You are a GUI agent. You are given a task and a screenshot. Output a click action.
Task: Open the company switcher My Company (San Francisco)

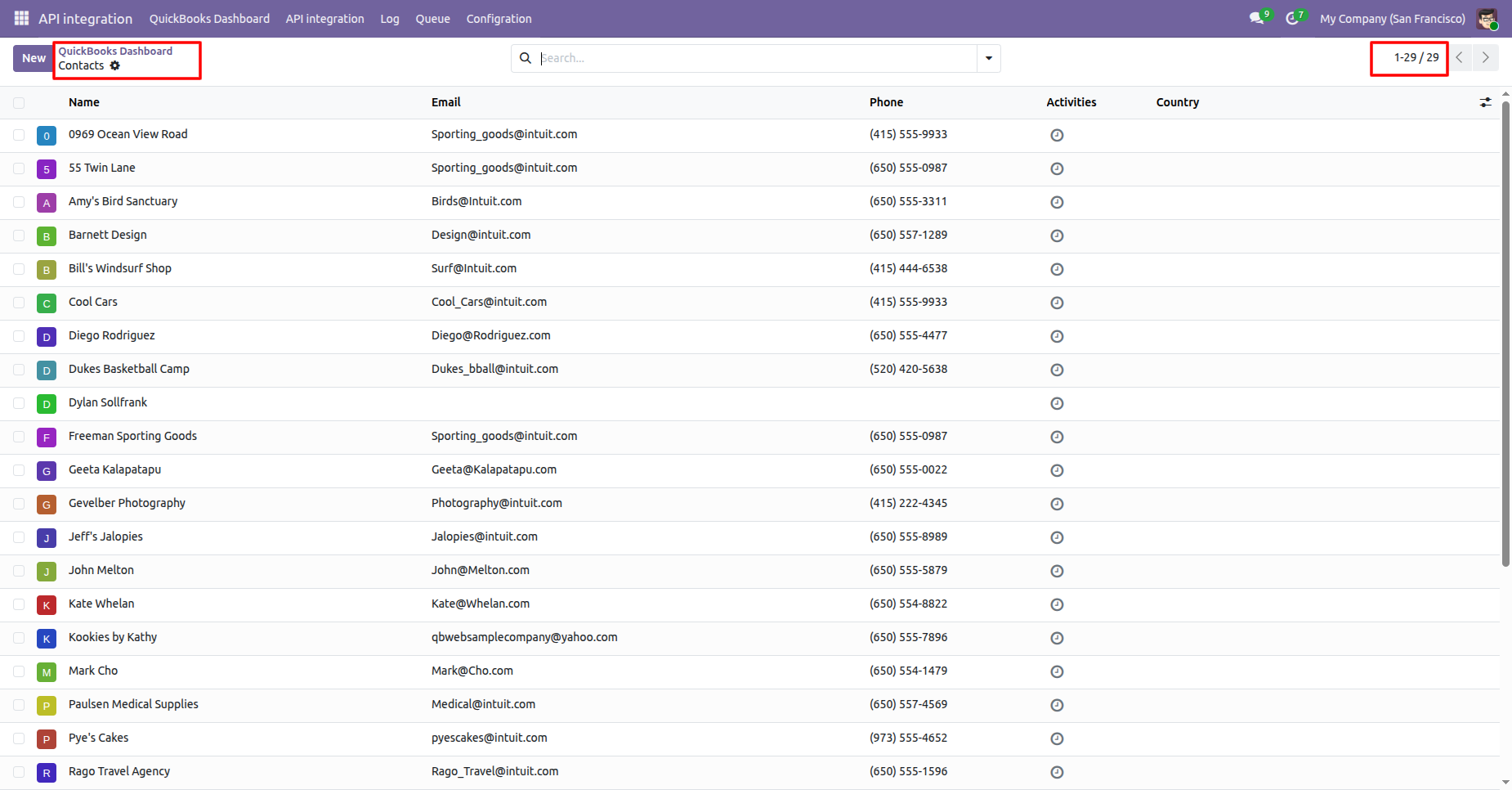tap(1393, 18)
